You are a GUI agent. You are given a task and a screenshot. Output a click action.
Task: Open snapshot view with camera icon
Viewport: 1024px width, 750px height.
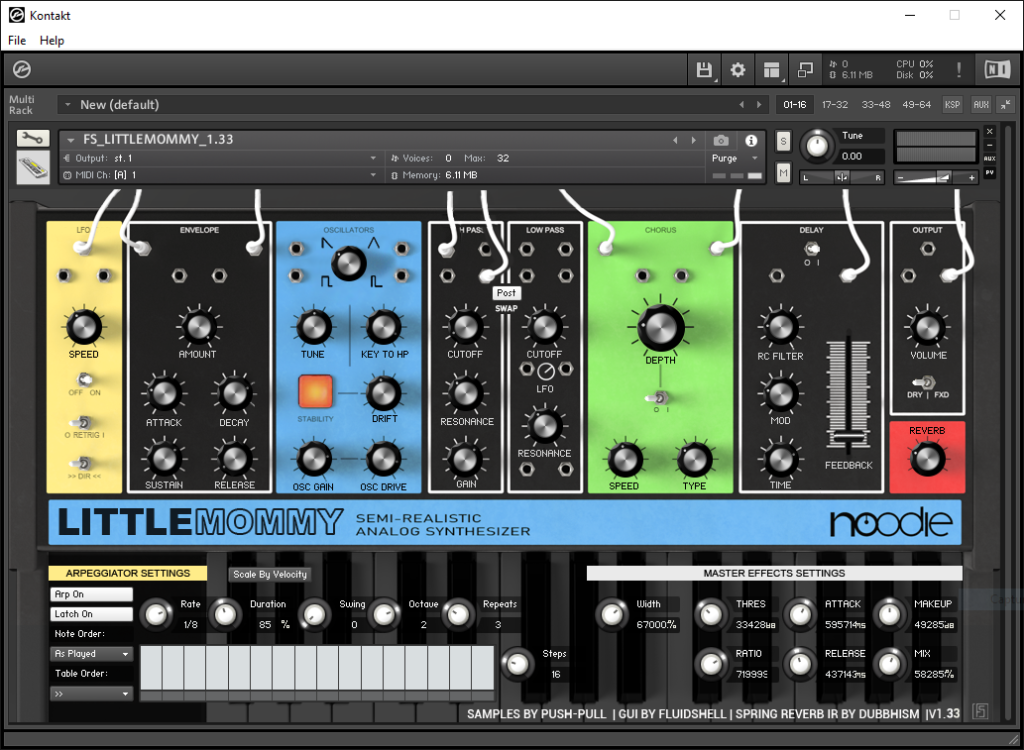pos(721,140)
